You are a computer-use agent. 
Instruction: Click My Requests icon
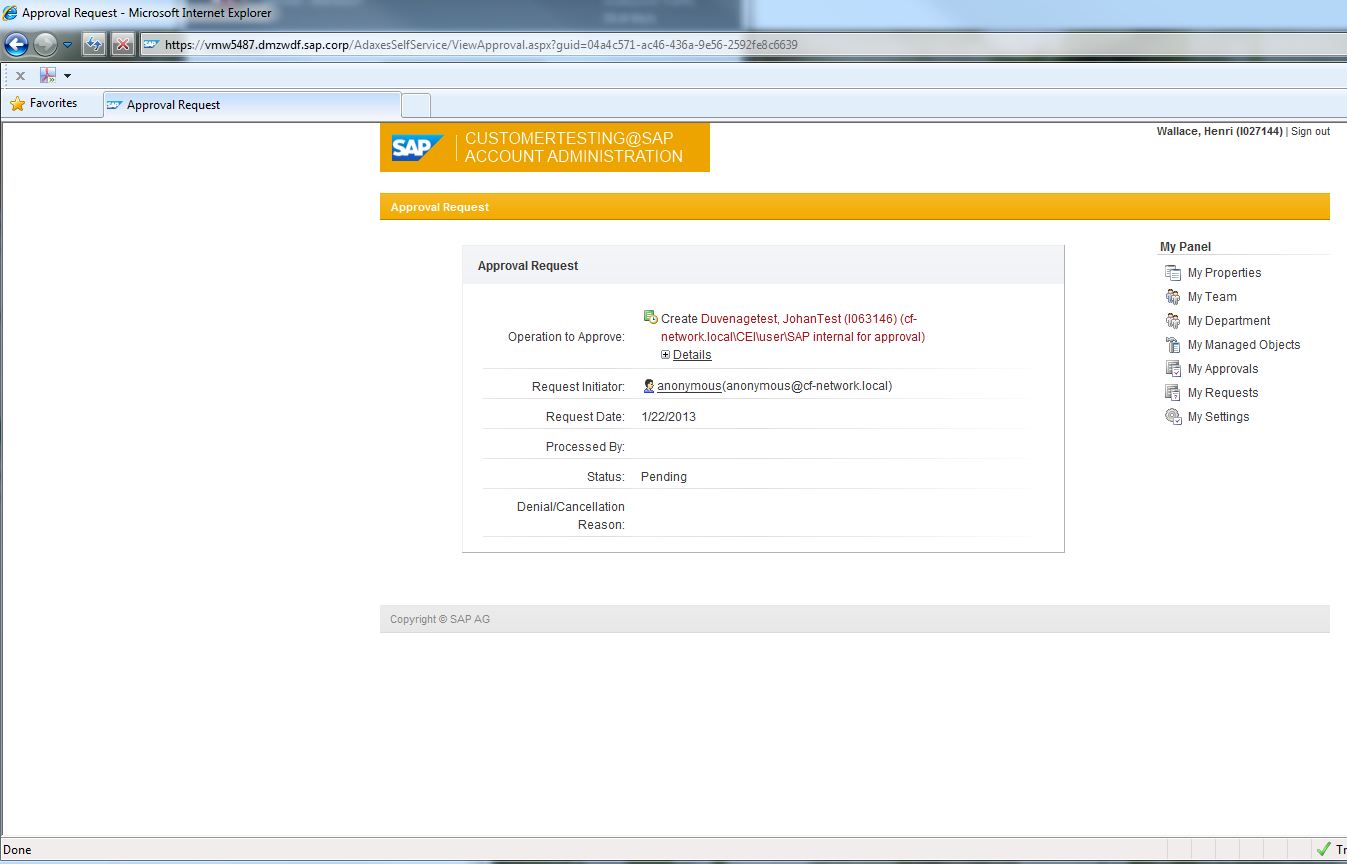coord(1173,393)
